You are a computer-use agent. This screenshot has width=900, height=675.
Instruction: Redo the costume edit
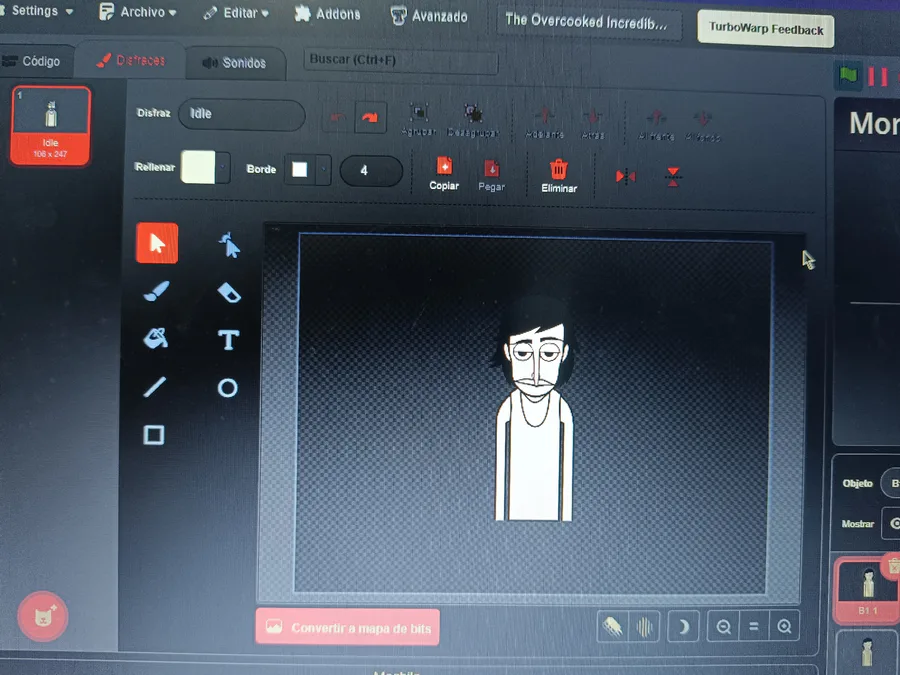point(370,117)
